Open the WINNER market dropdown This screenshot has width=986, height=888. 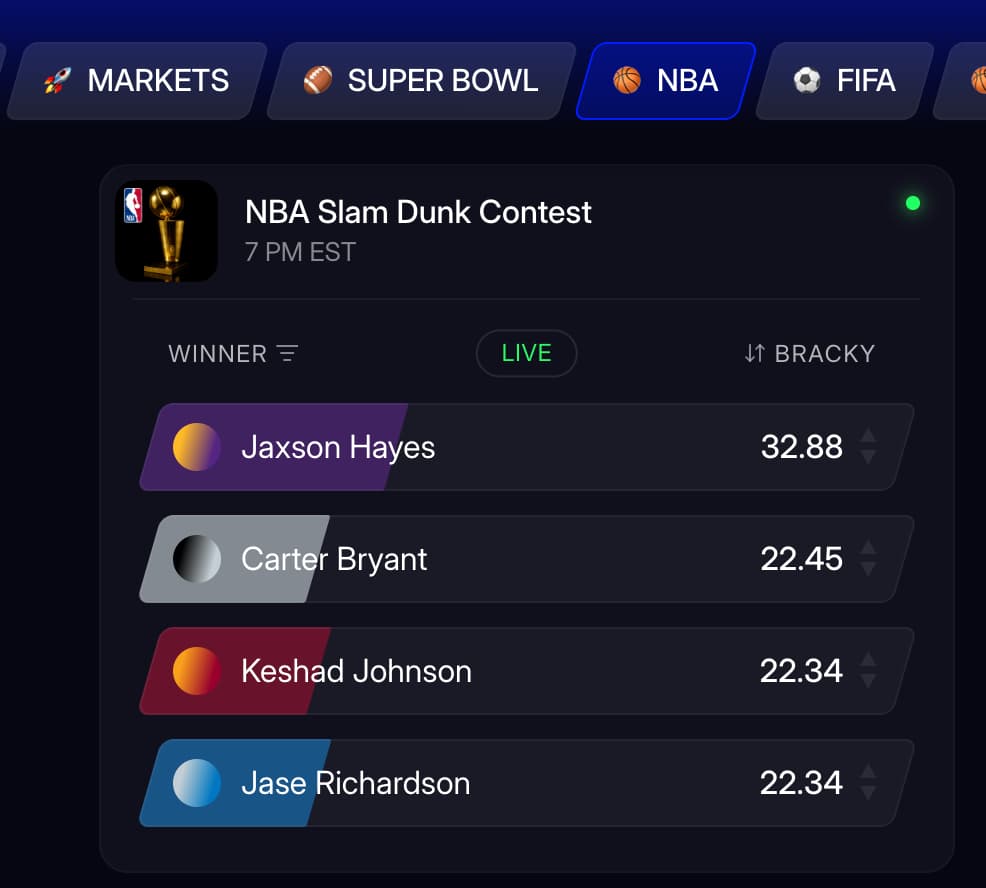tap(218, 354)
